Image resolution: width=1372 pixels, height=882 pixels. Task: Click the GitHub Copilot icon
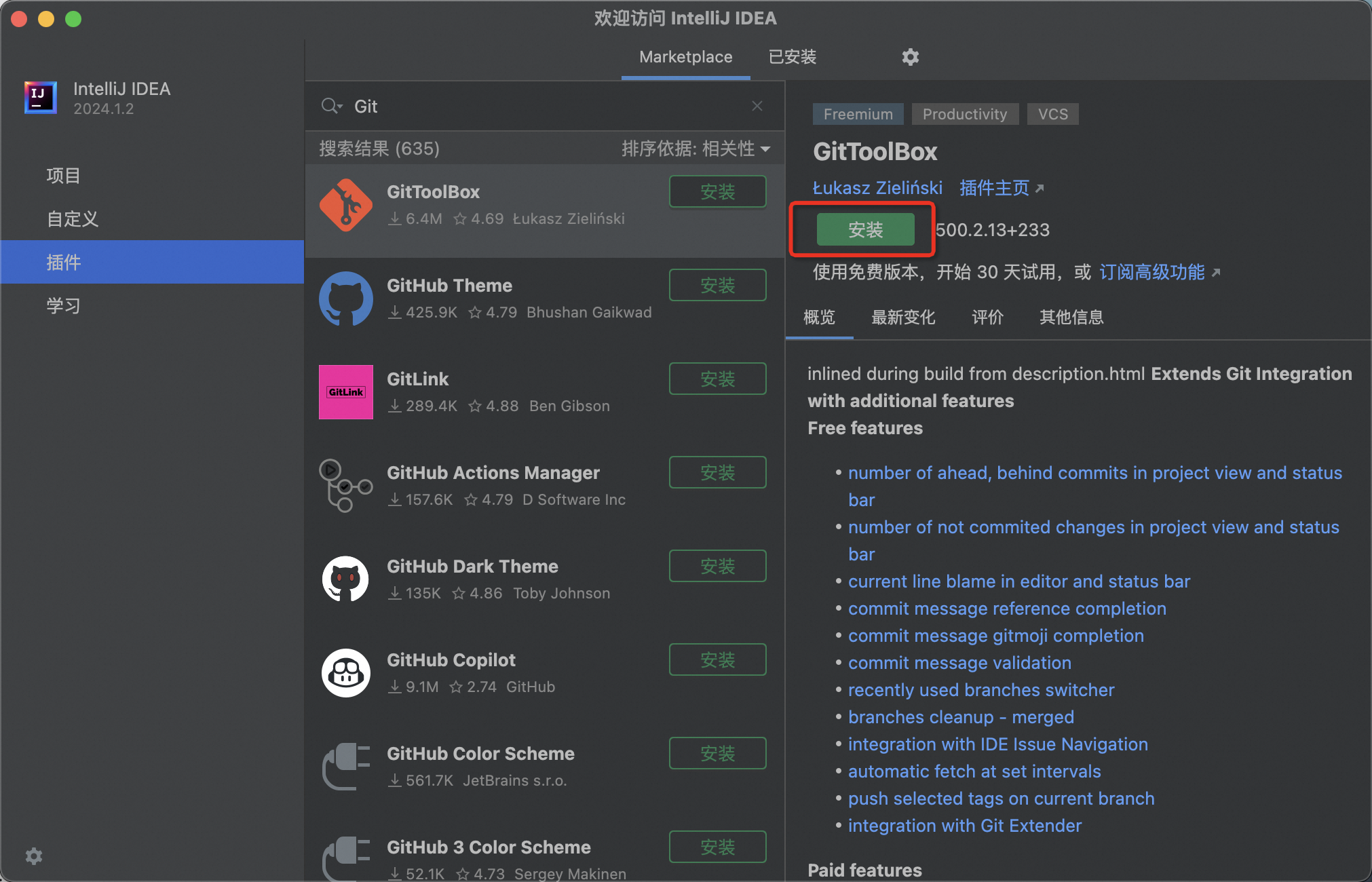pyautogui.click(x=345, y=673)
